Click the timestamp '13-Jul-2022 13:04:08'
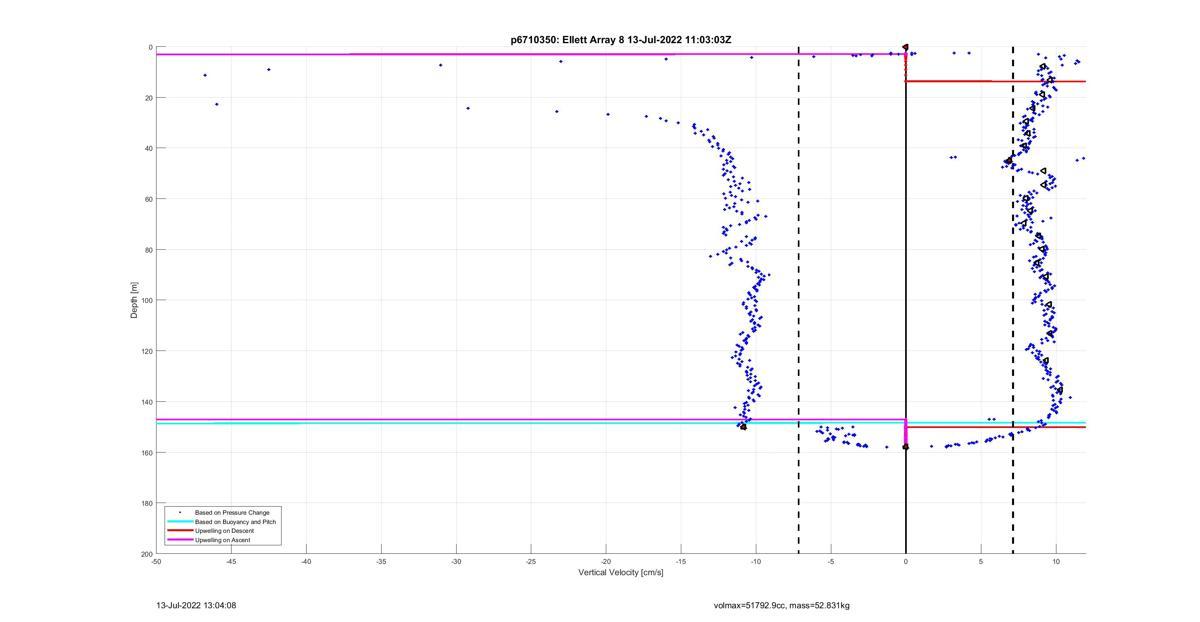This screenshot has width=1200, height=622. pos(196,605)
